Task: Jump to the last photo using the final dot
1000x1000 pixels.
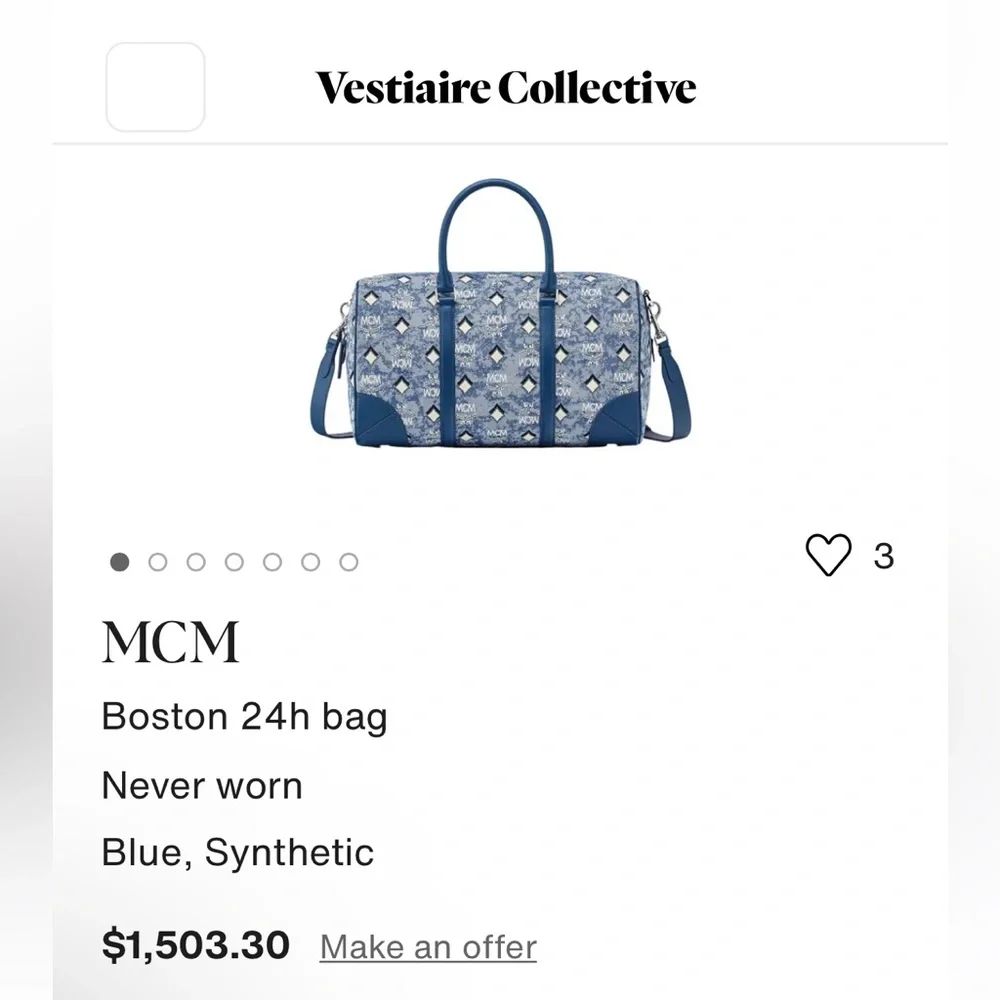Action: 349,561
